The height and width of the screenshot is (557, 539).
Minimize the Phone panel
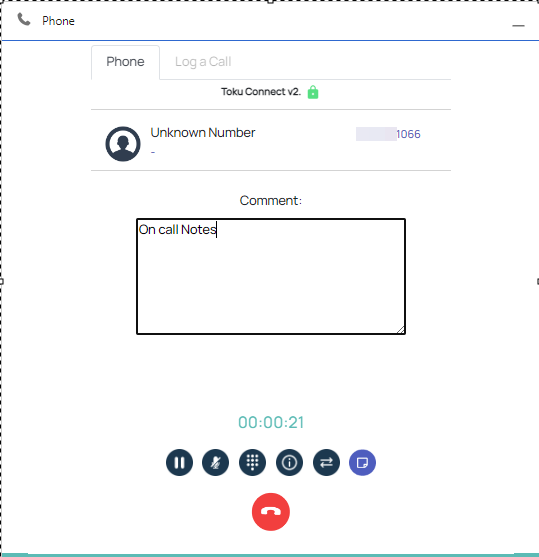pos(518,26)
